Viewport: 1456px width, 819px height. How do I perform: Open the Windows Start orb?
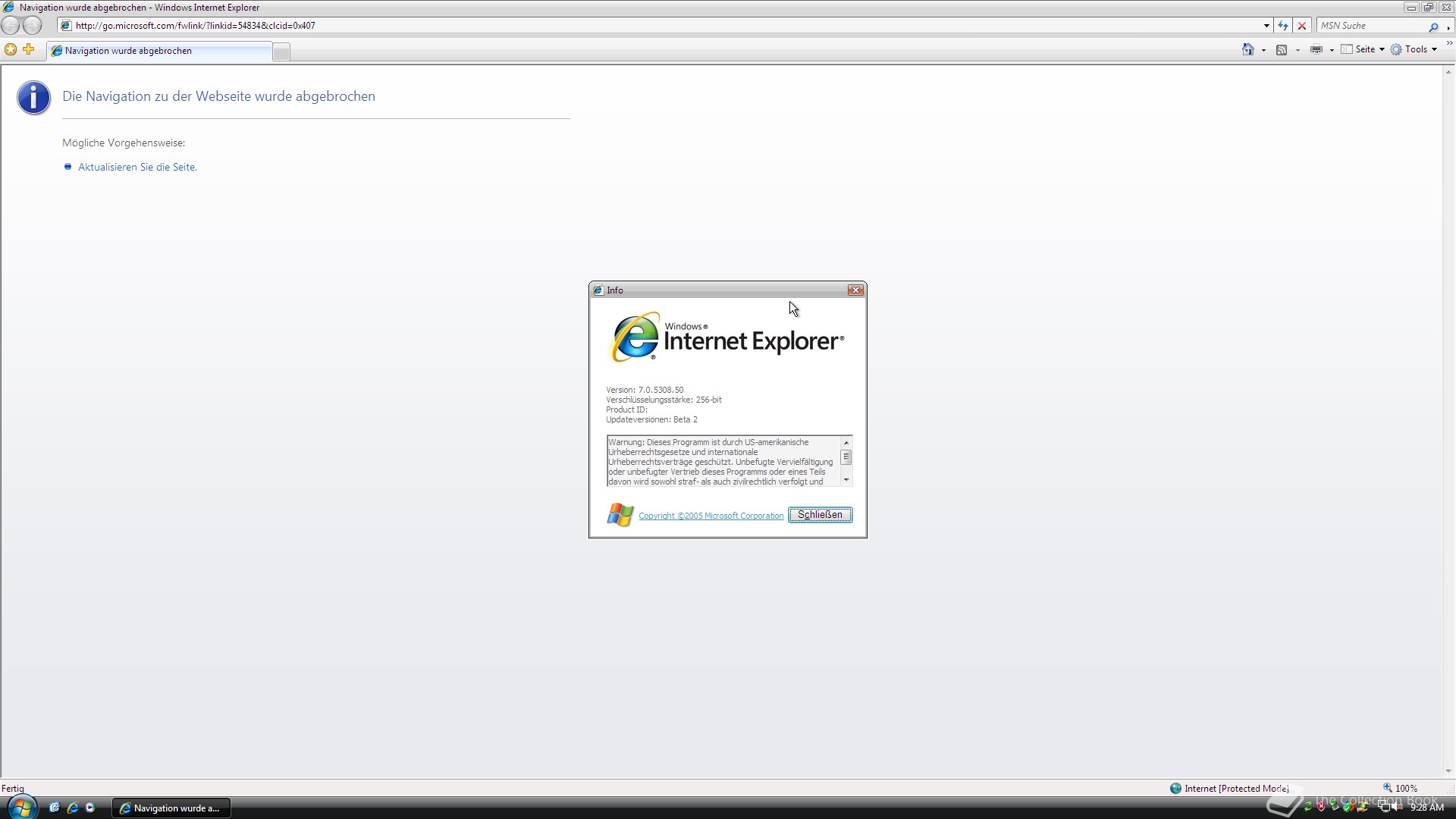pyautogui.click(x=21, y=807)
